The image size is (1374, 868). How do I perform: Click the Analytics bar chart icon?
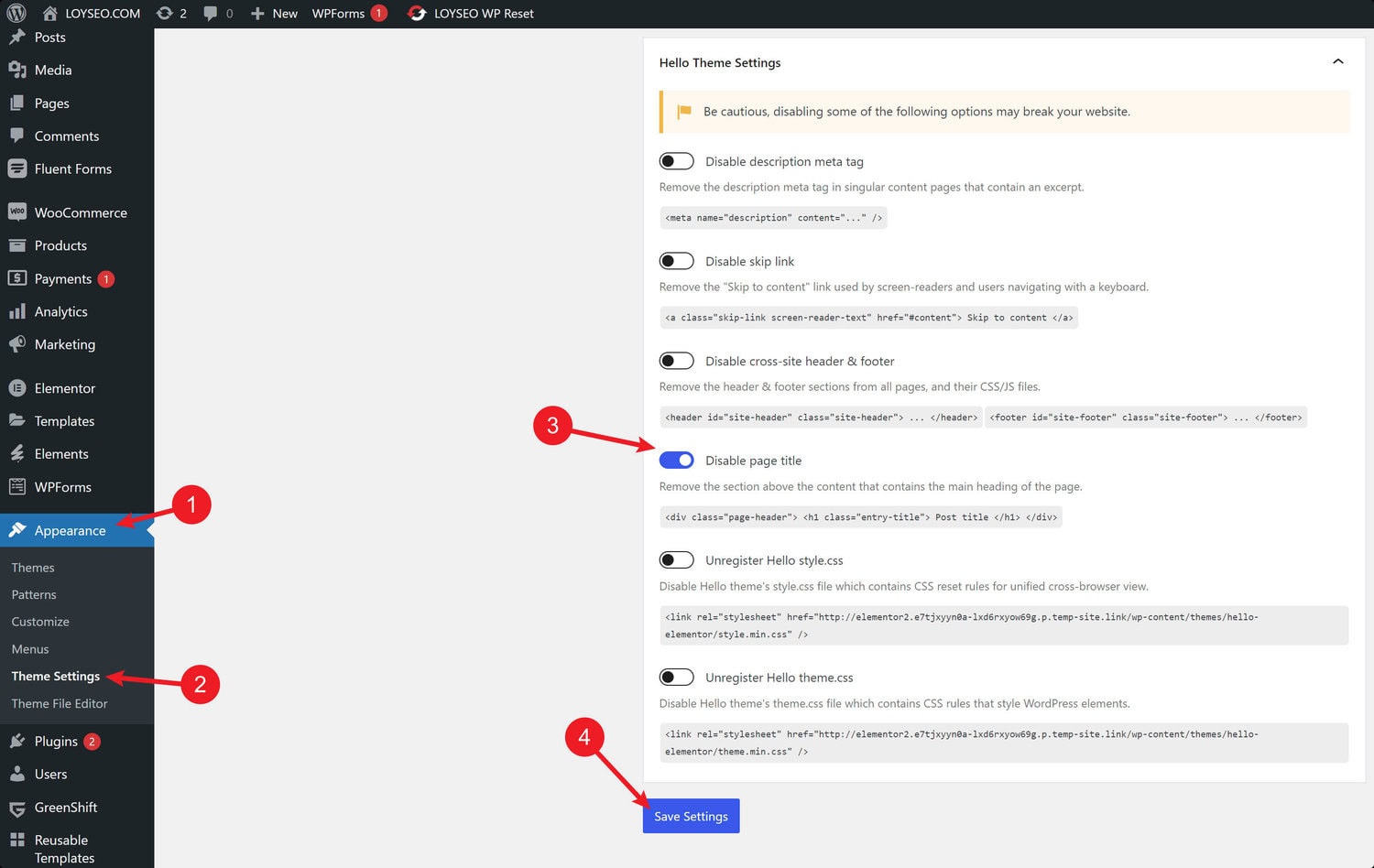(17, 311)
